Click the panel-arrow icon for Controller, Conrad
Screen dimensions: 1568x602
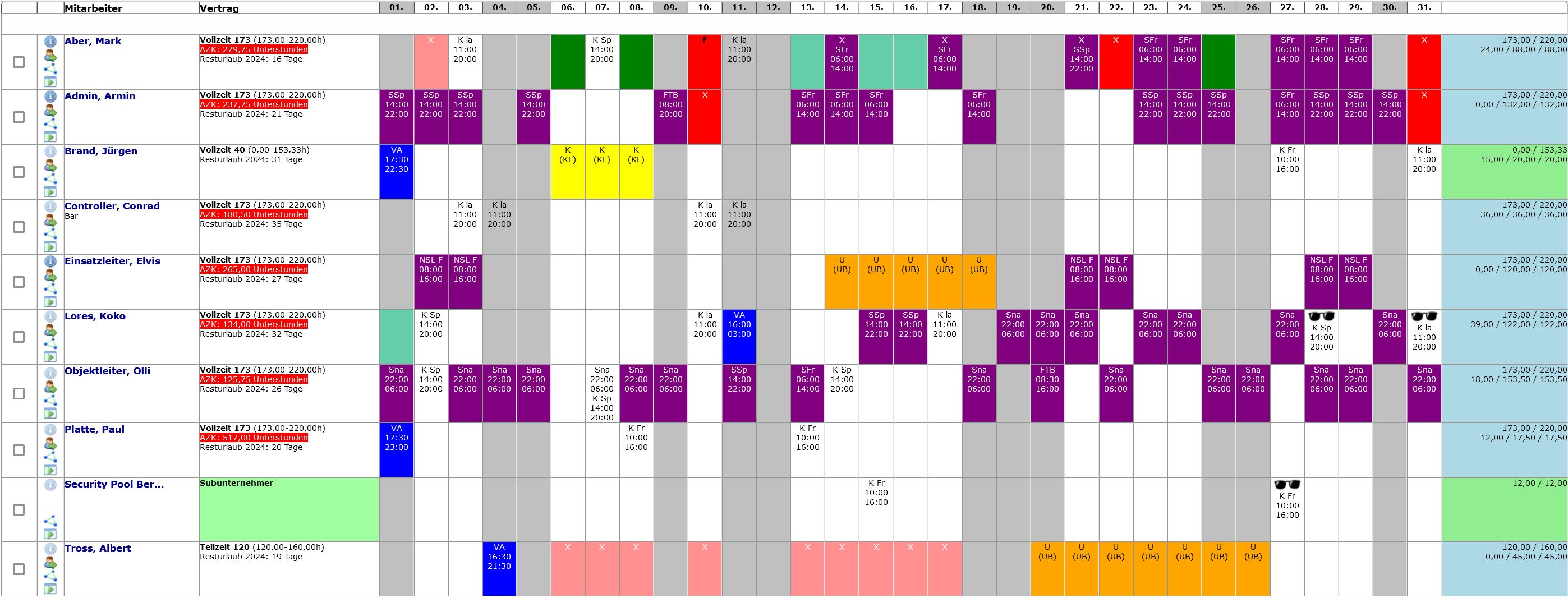point(50,247)
